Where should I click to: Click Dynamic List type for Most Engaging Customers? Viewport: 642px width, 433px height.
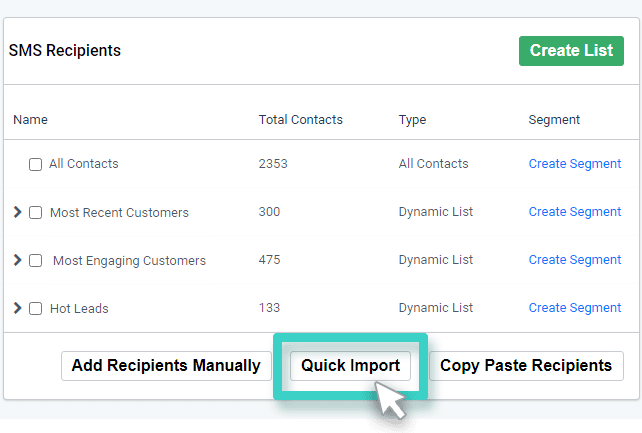click(x=436, y=260)
